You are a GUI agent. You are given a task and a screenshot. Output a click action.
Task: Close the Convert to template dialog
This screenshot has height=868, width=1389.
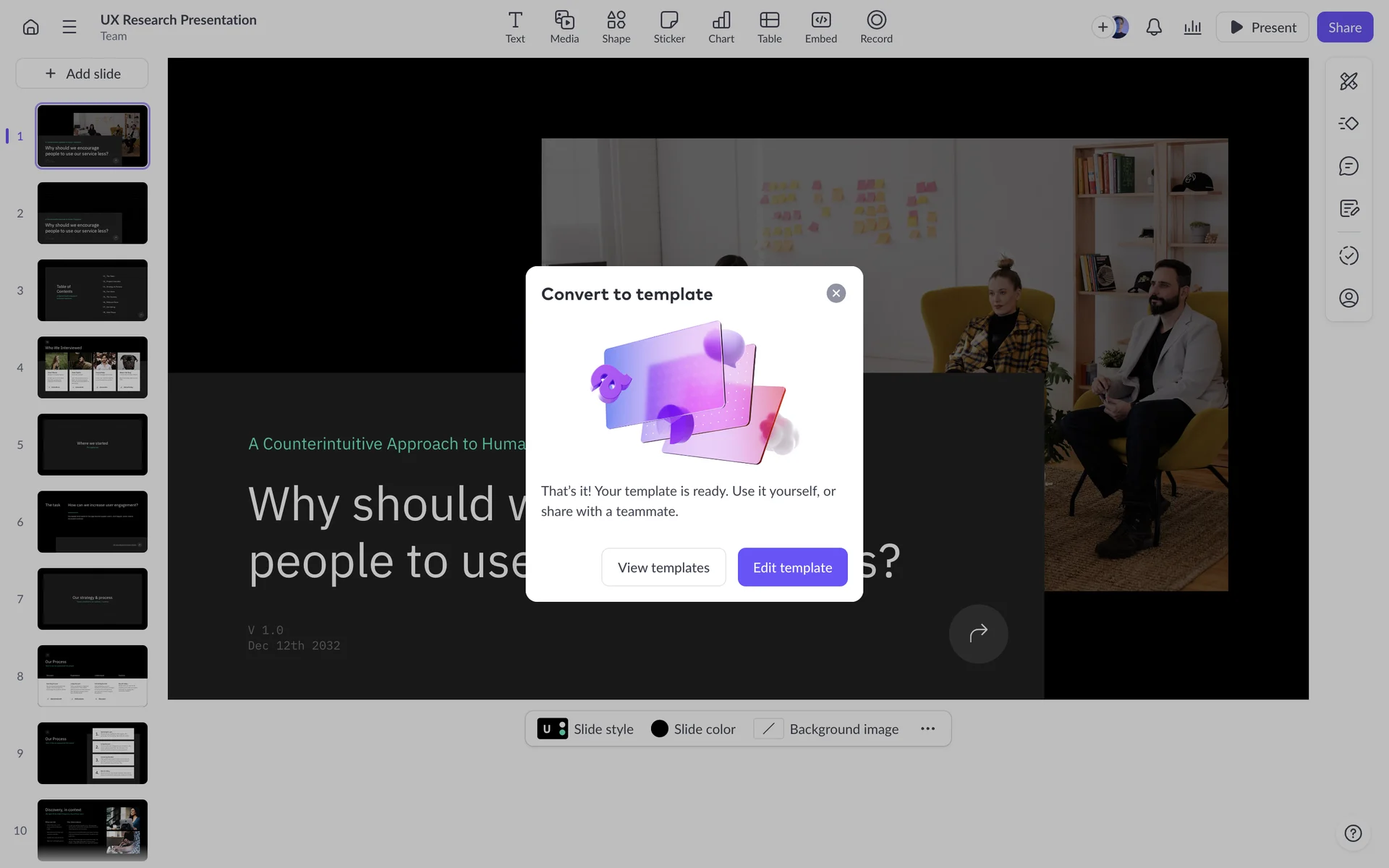(x=836, y=293)
